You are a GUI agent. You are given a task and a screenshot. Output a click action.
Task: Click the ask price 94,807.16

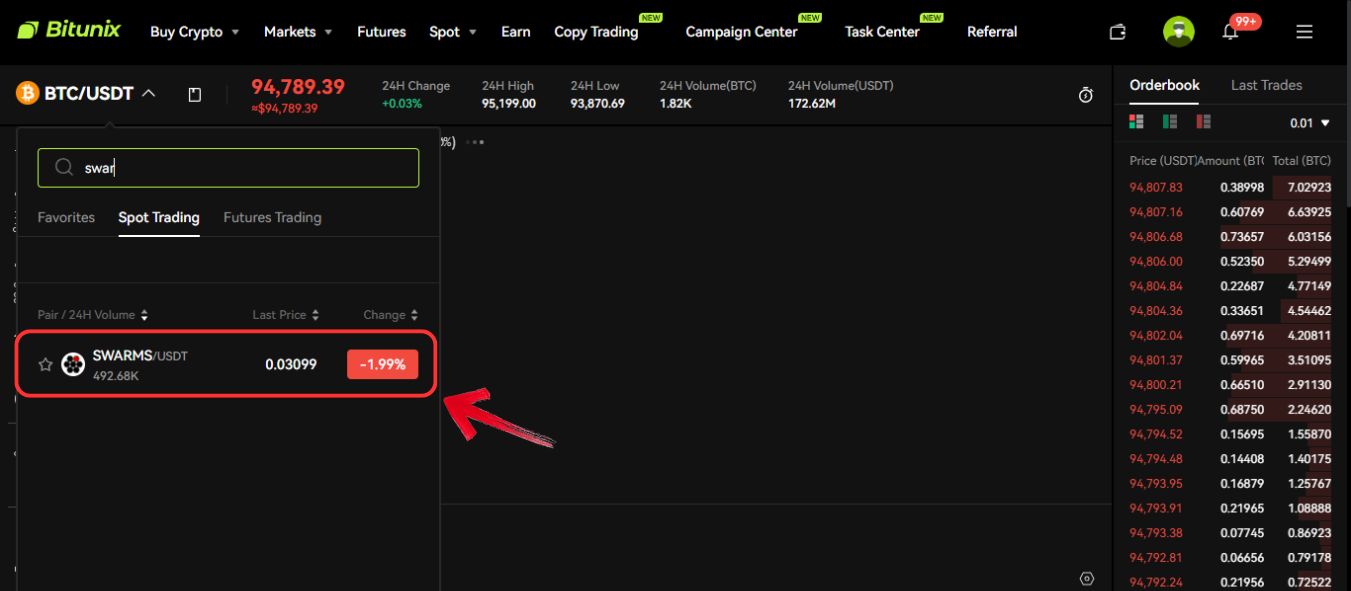[x=1156, y=212]
